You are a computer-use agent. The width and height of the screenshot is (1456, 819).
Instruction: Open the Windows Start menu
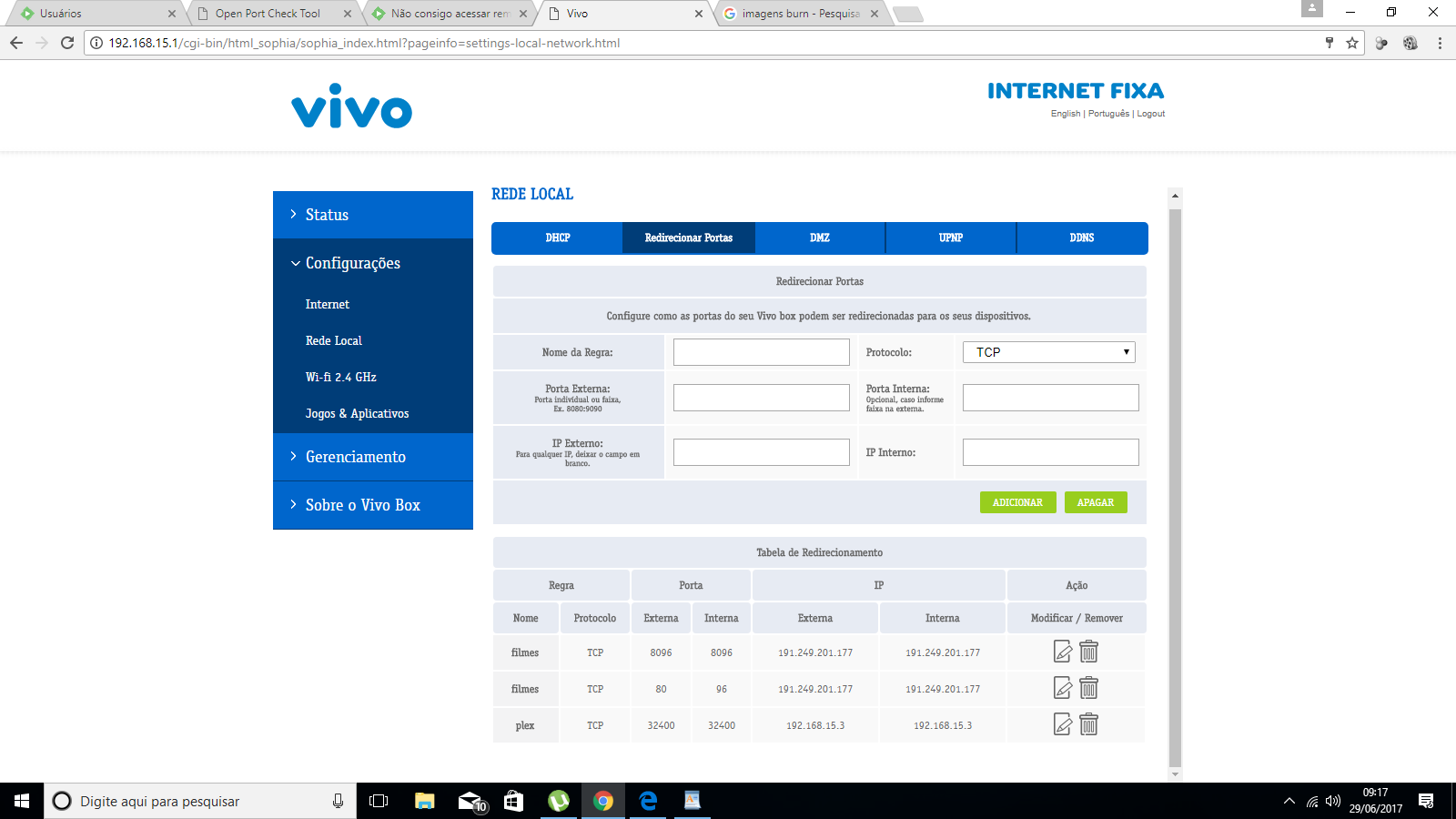[22, 801]
